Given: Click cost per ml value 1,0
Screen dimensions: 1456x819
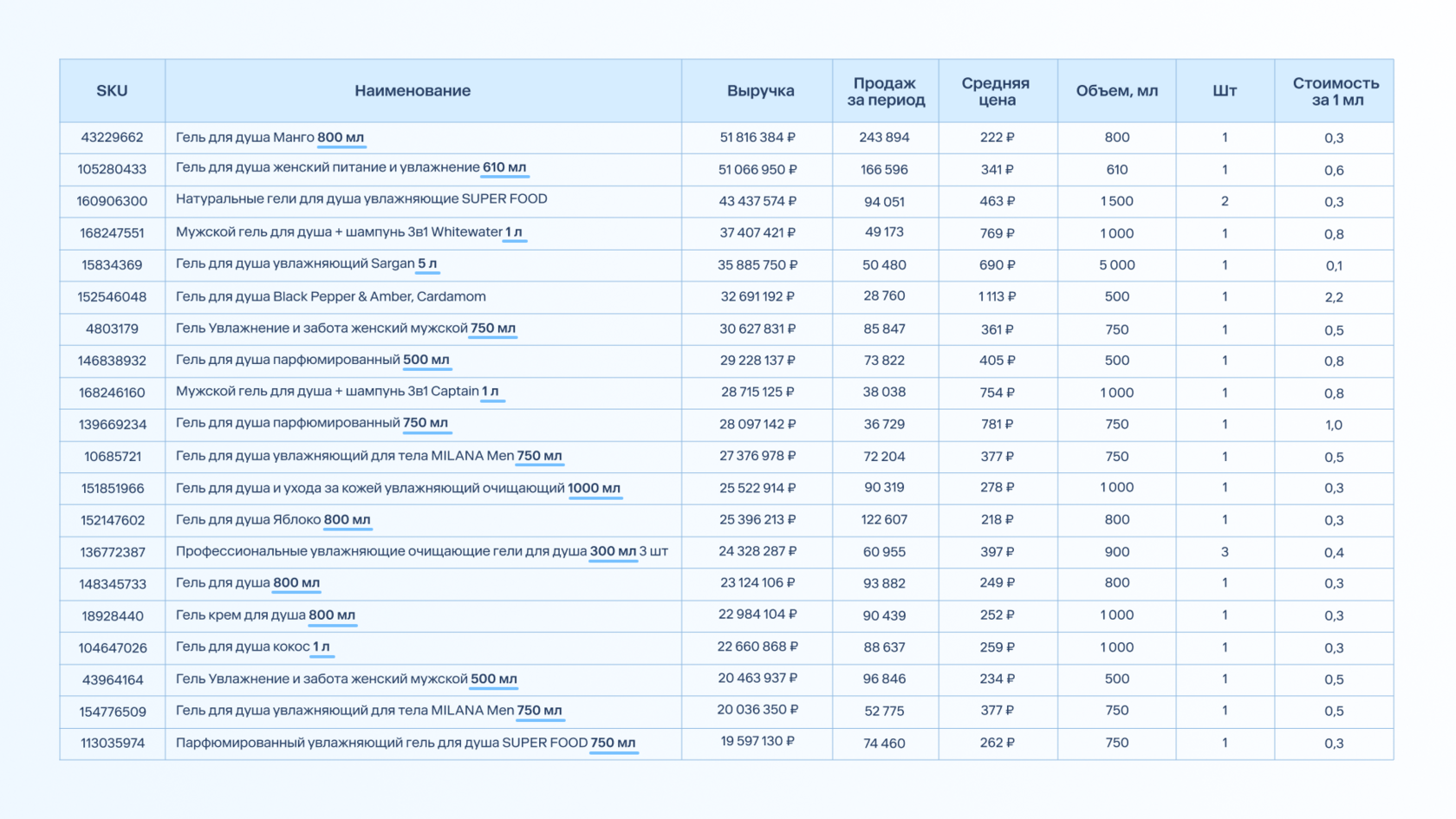Looking at the screenshot, I should coord(1334,425).
